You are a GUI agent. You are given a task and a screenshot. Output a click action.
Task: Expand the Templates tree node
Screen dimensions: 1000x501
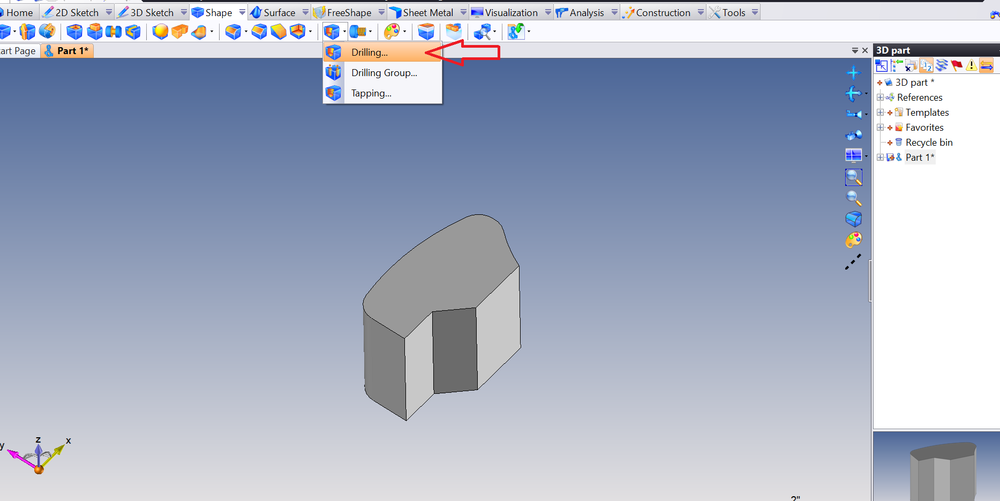(880, 113)
